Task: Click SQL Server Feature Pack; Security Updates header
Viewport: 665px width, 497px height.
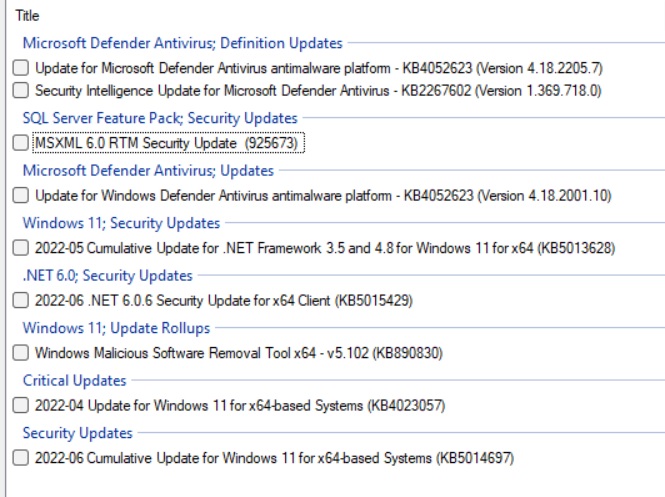Action: [160, 117]
